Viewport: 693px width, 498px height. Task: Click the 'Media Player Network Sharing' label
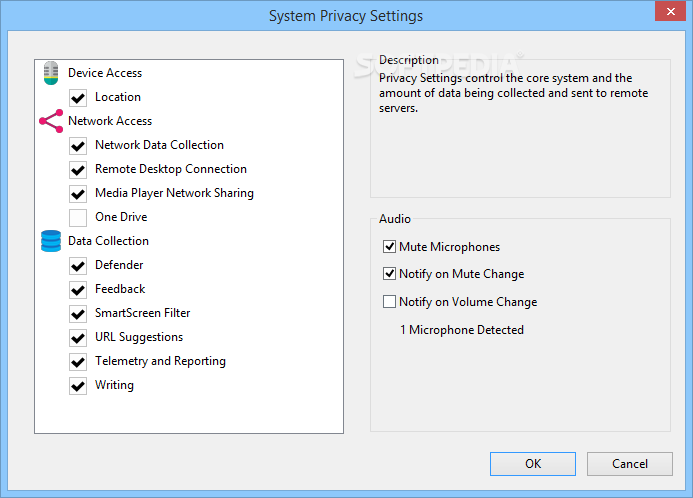(175, 193)
